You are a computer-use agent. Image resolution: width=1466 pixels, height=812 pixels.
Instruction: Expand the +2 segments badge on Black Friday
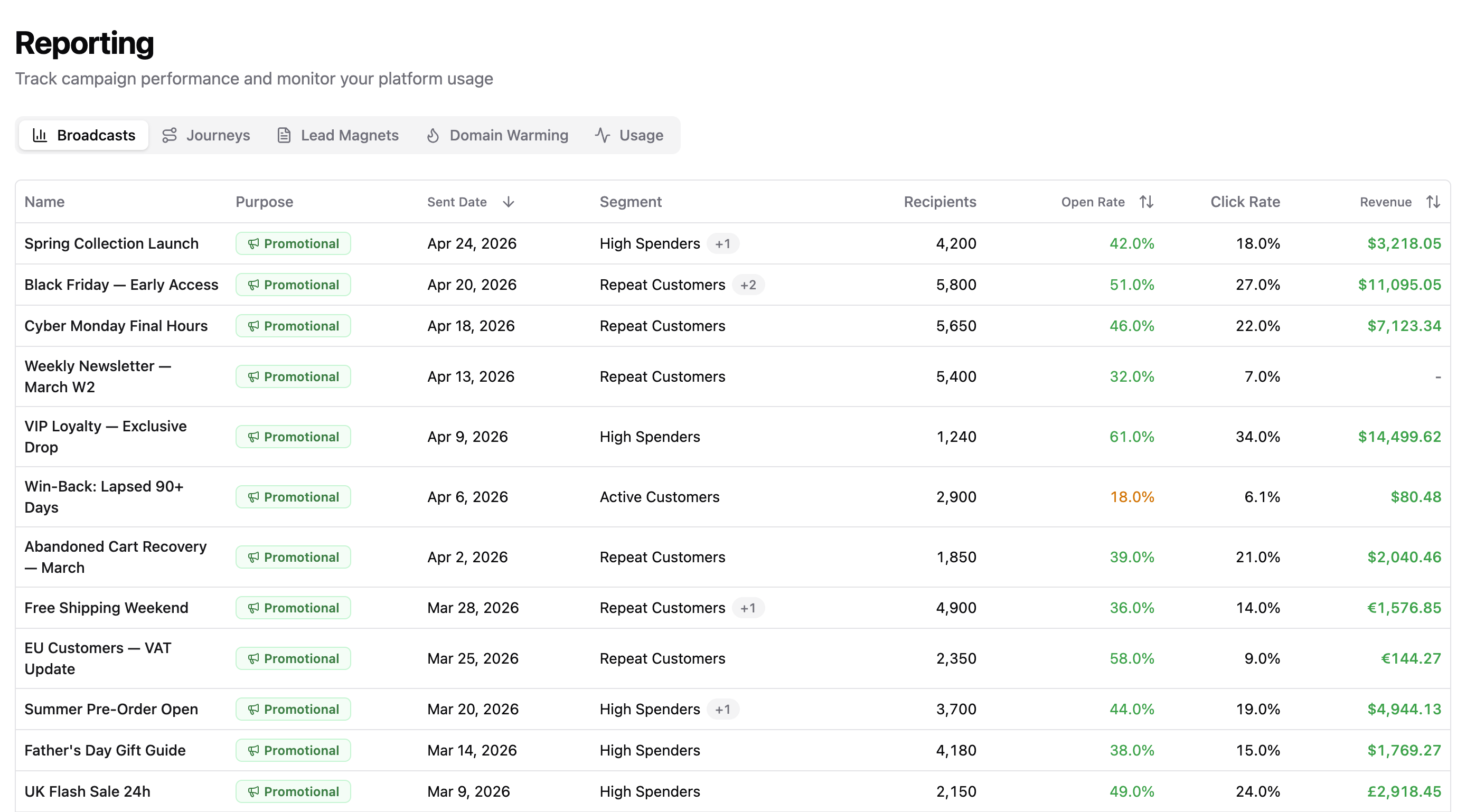pos(748,285)
